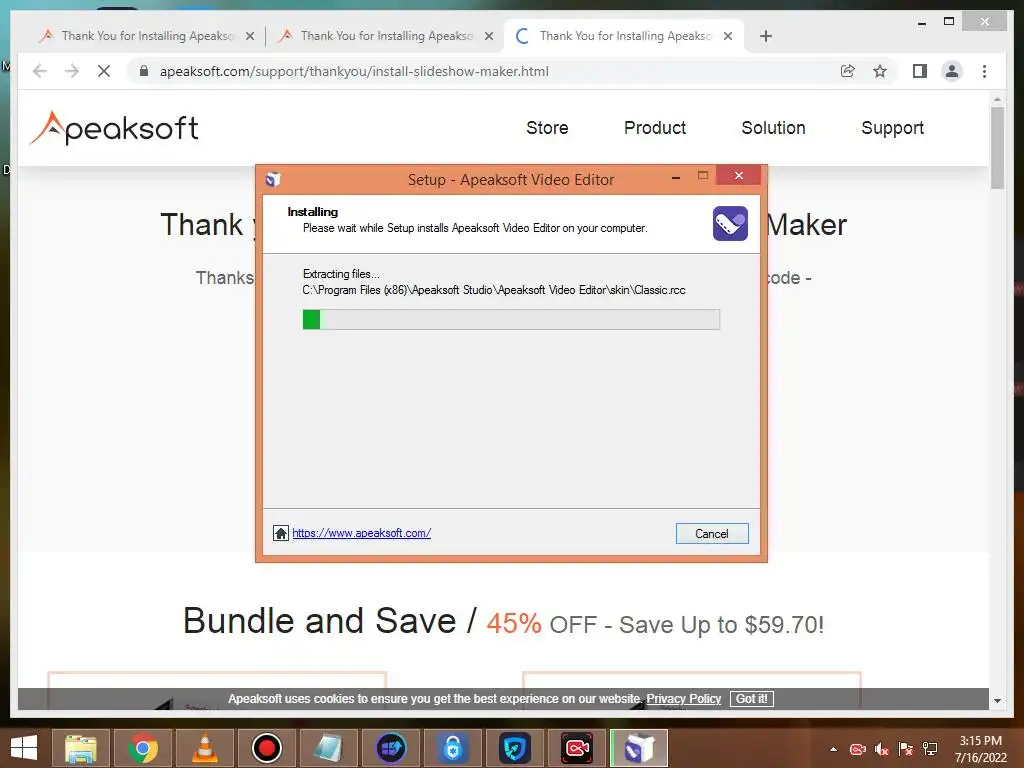Show hidden system tray icons
Screen dimensions: 1024x768
pyautogui.click(x=833, y=749)
